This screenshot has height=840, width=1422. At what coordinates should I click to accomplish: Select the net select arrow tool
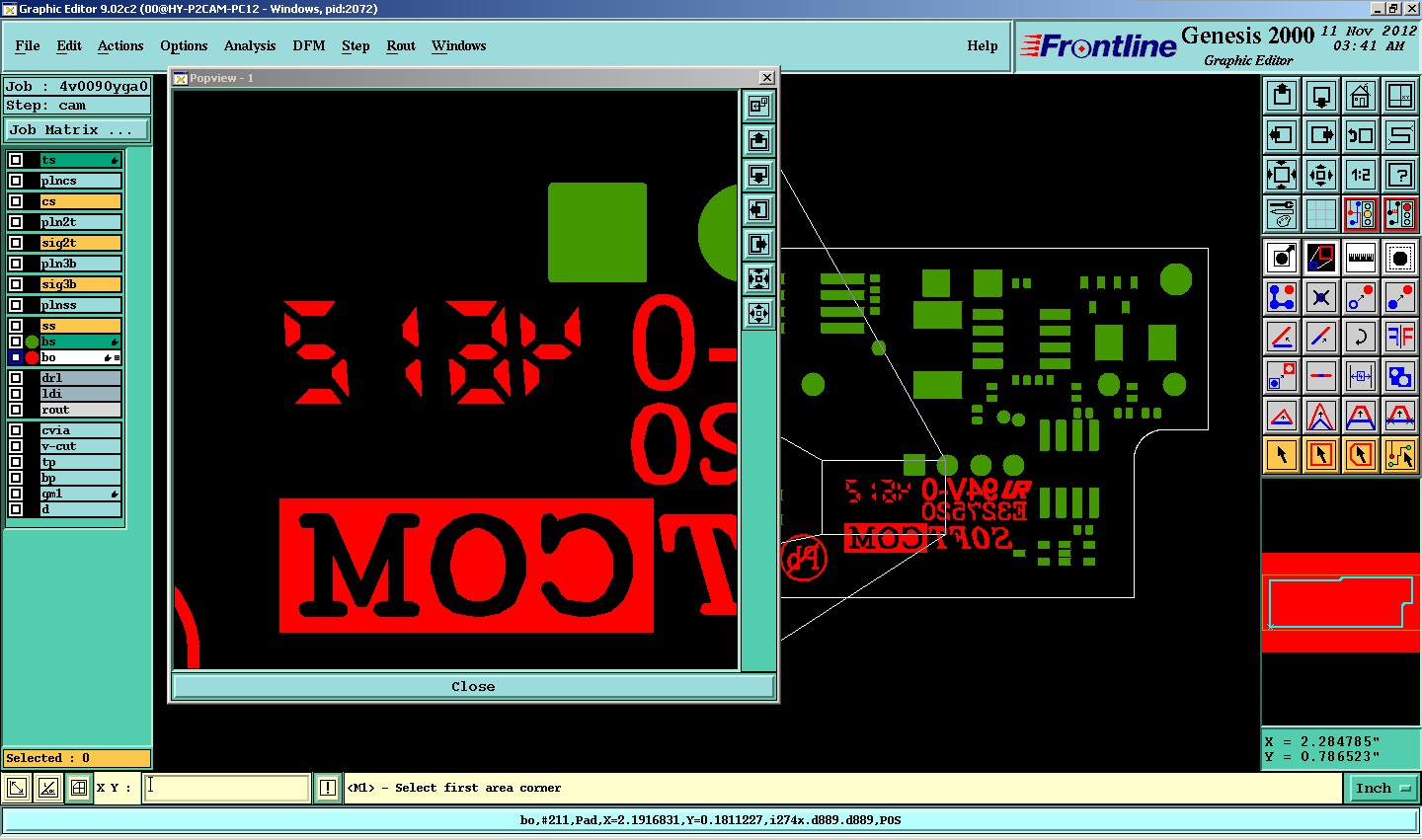1400,455
